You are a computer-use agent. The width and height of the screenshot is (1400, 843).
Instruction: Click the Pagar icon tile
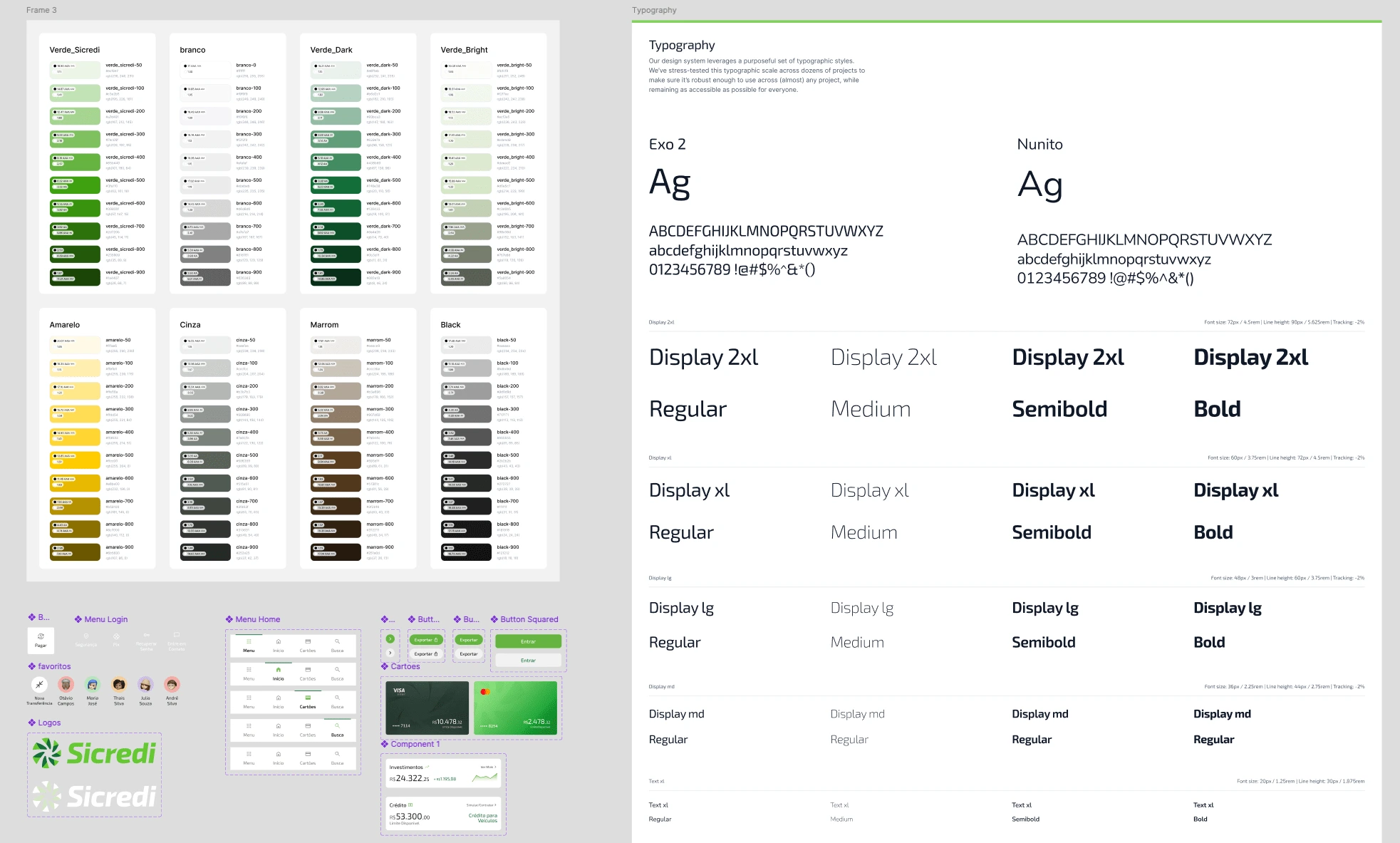pos(41,640)
